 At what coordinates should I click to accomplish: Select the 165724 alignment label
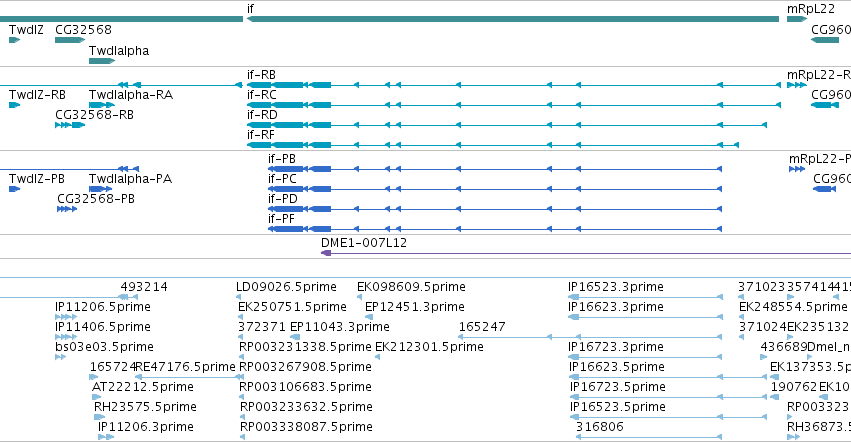coord(112,367)
